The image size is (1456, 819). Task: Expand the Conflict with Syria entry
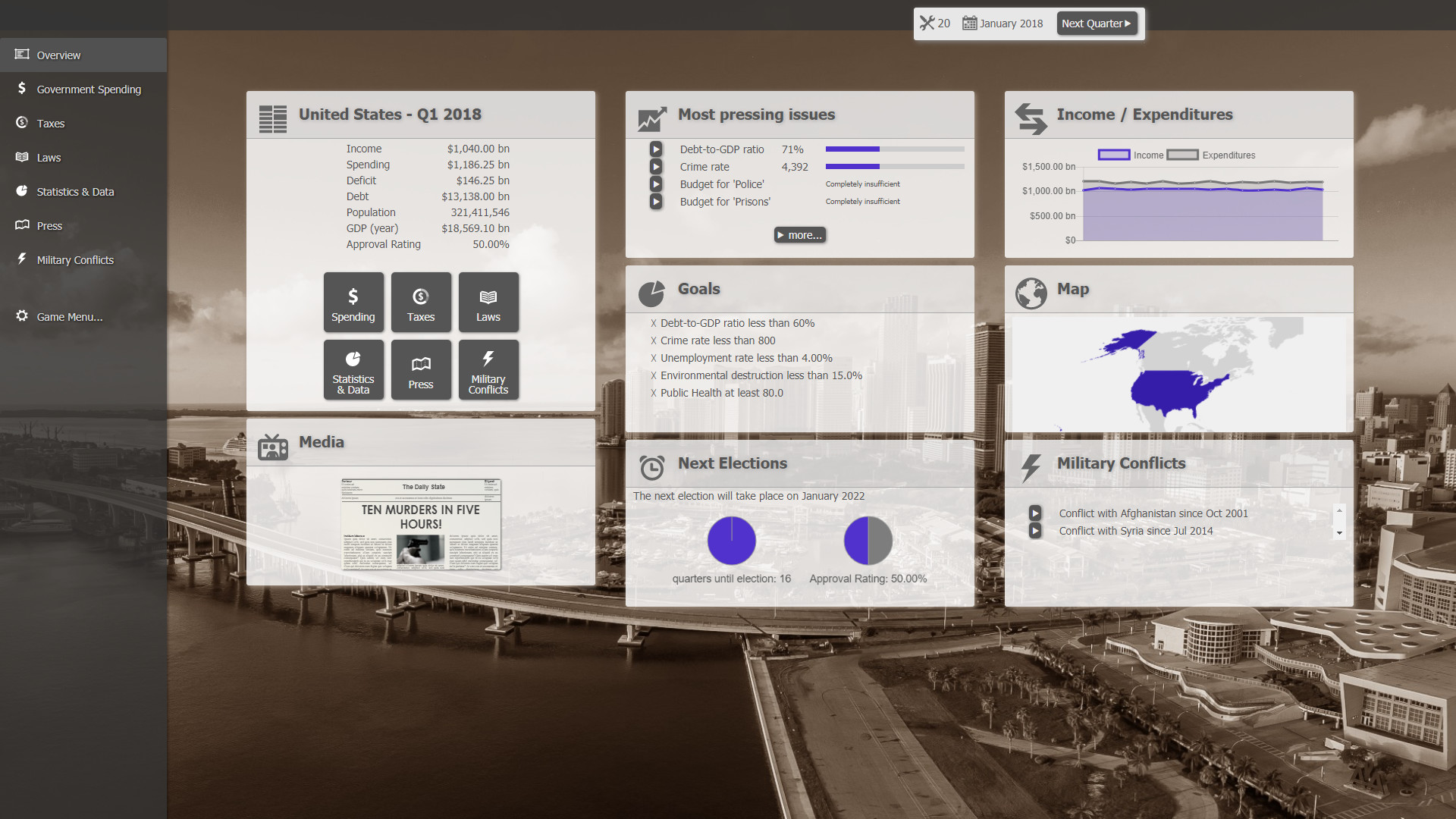point(1036,531)
